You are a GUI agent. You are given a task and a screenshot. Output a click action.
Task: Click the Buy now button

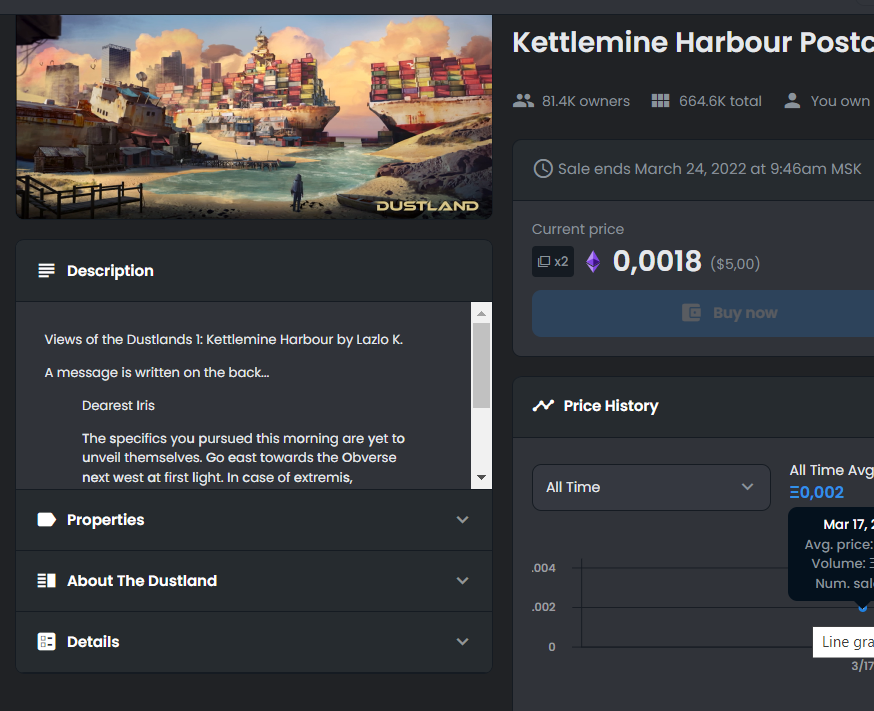pos(703,313)
